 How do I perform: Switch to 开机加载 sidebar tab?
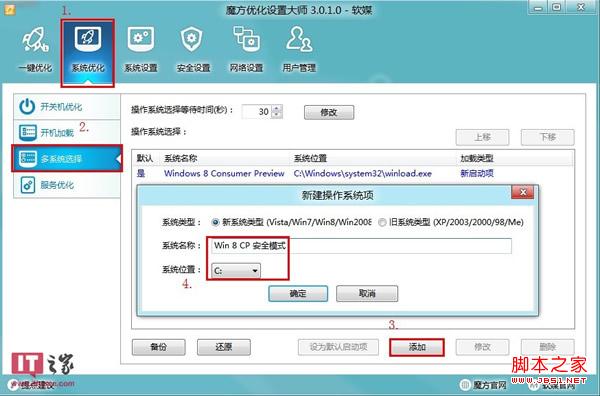tap(67, 132)
